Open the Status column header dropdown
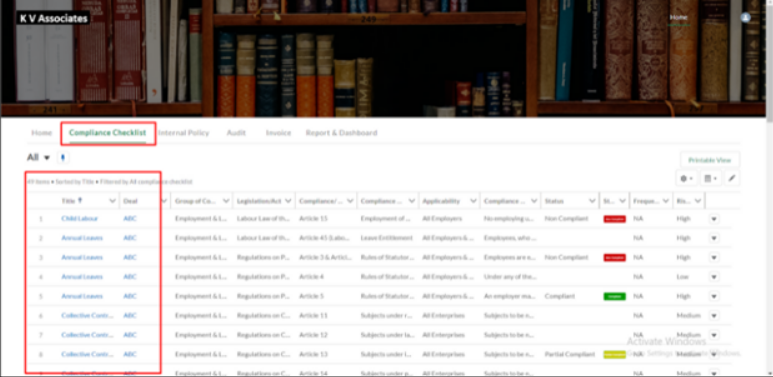 pos(592,201)
